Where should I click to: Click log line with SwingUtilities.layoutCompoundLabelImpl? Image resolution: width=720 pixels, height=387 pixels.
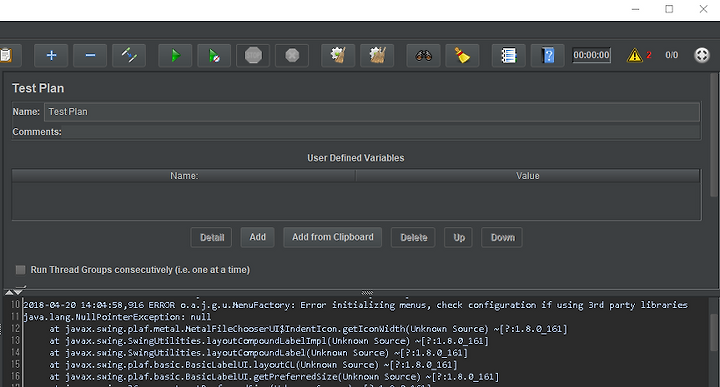click(269, 341)
